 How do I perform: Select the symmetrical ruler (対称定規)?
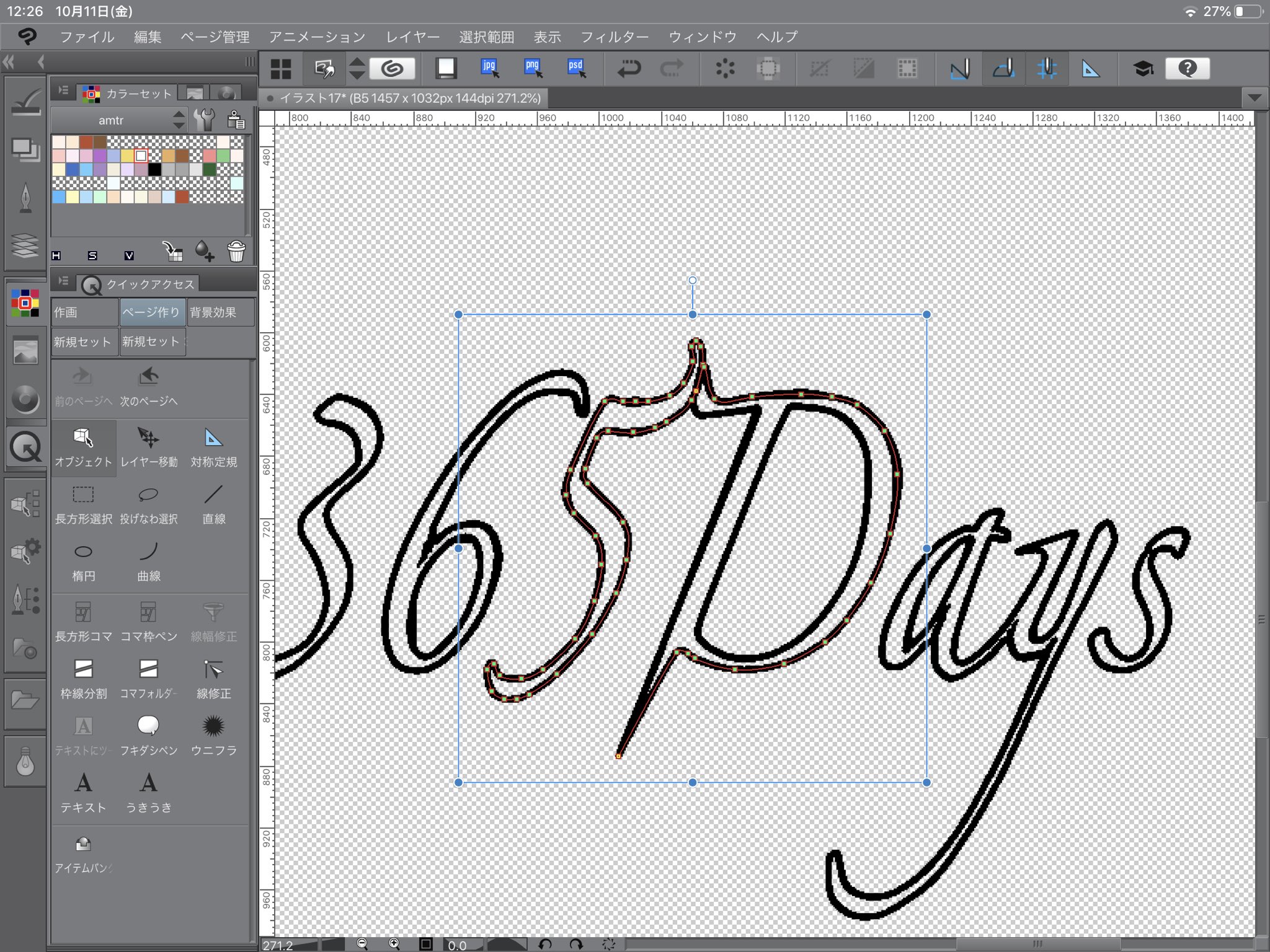tap(214, 447)
